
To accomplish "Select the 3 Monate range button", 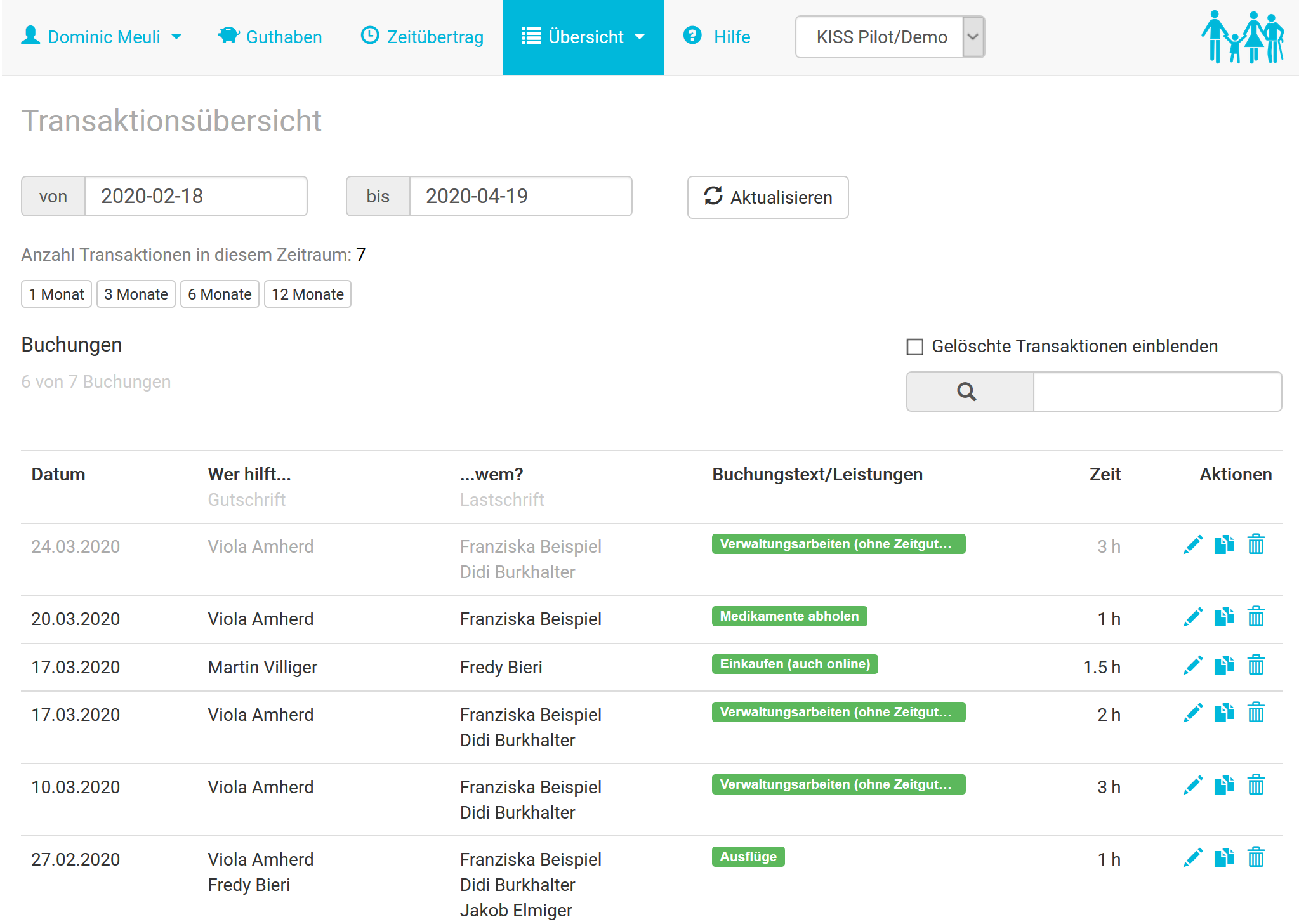I will coord(136,294).
